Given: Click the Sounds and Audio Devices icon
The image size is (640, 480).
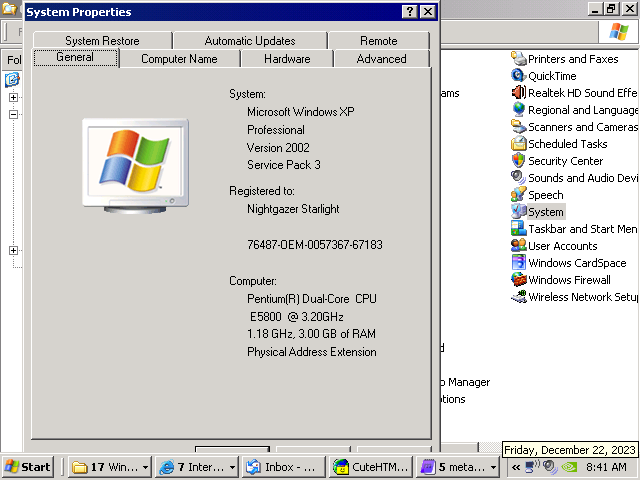Looking at the screenshot, I should (x=519, y=178).
